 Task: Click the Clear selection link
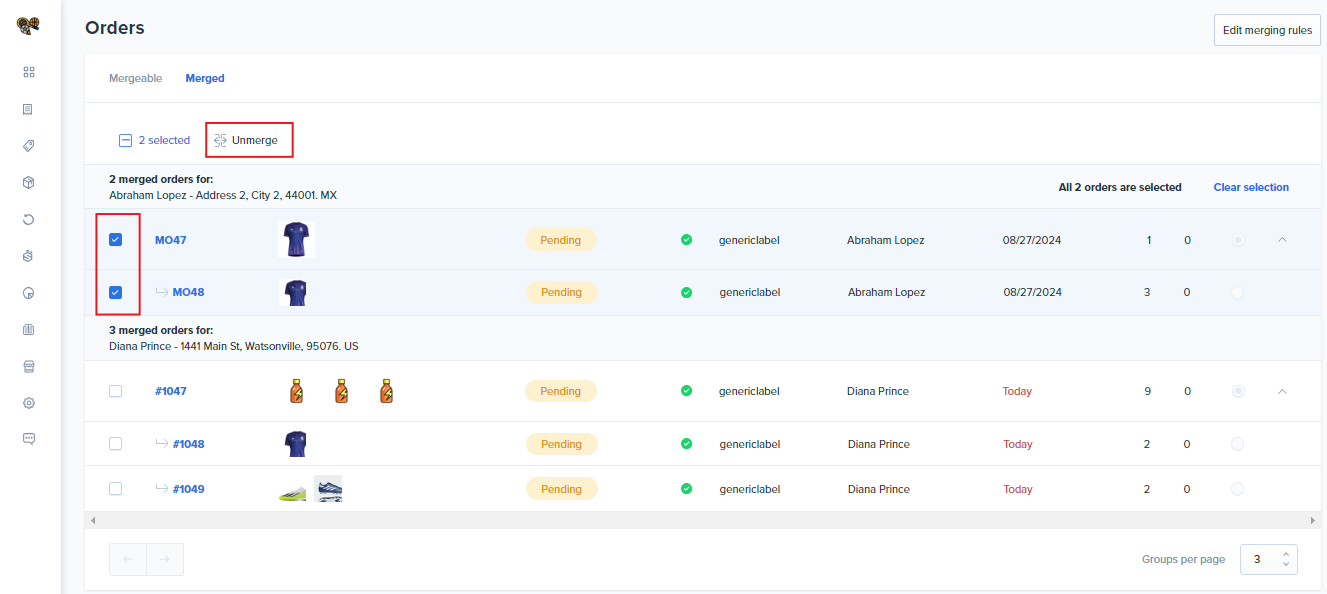pos(1250,187)
